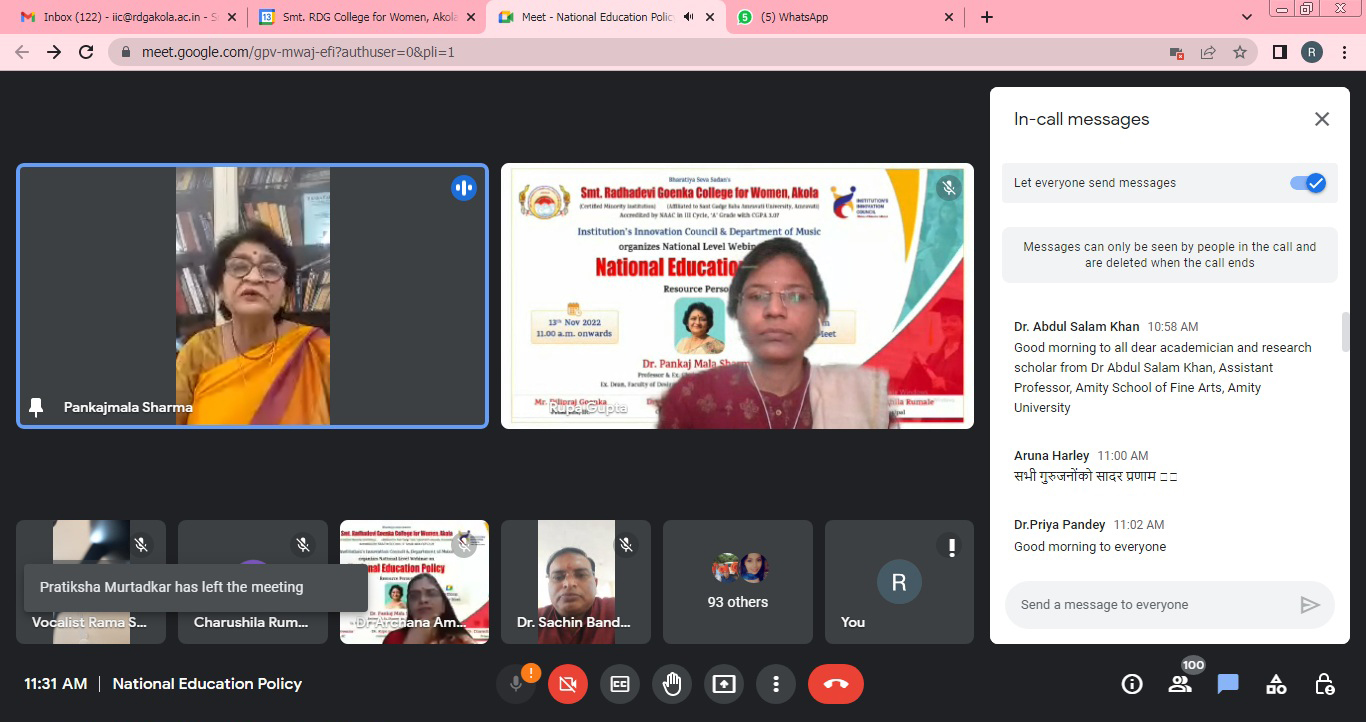Viewport: 1366px width, 722px height.
Task: Turn on captions with CC button
Action: (x=620, y=684)
